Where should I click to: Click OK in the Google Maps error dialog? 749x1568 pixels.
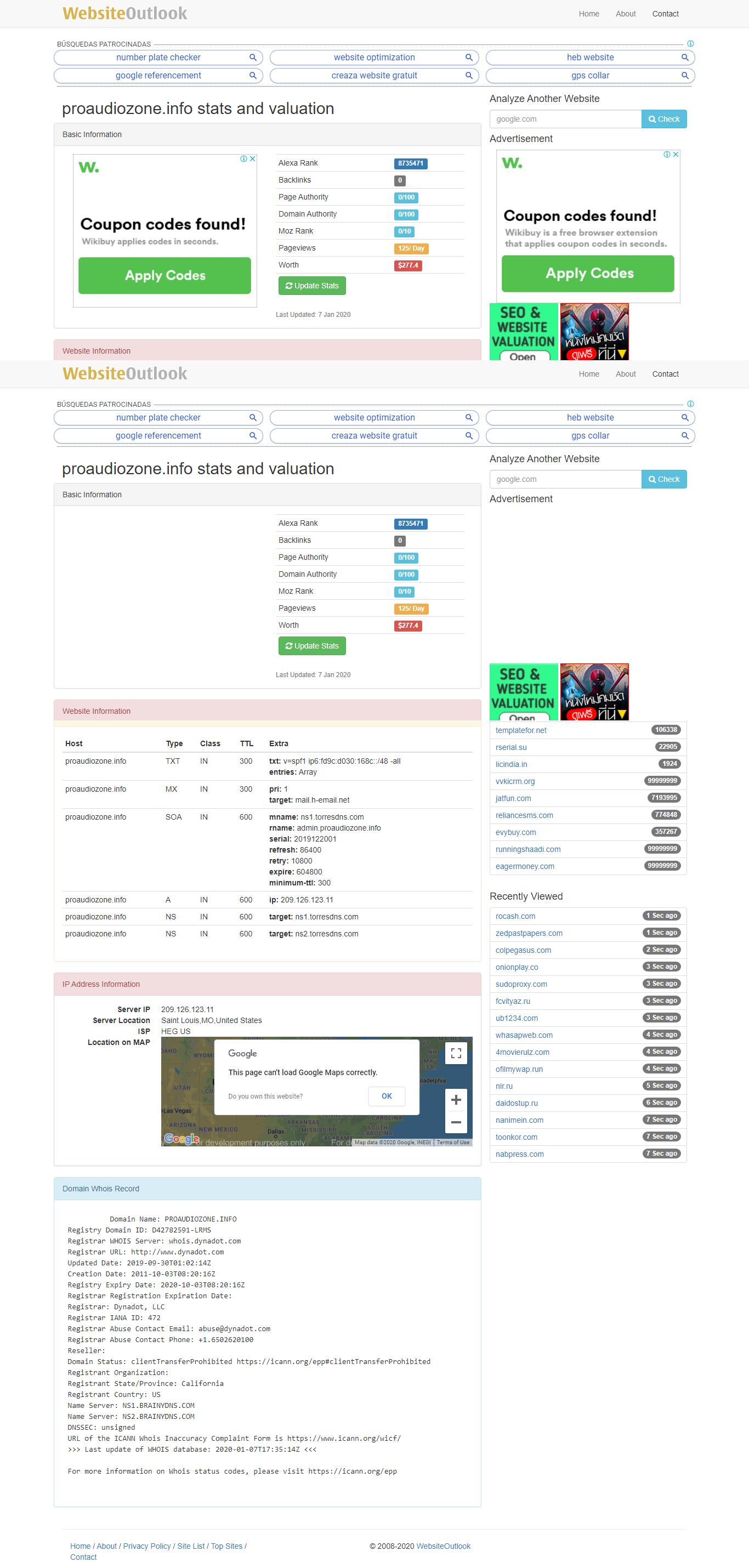pos(387,1095)
